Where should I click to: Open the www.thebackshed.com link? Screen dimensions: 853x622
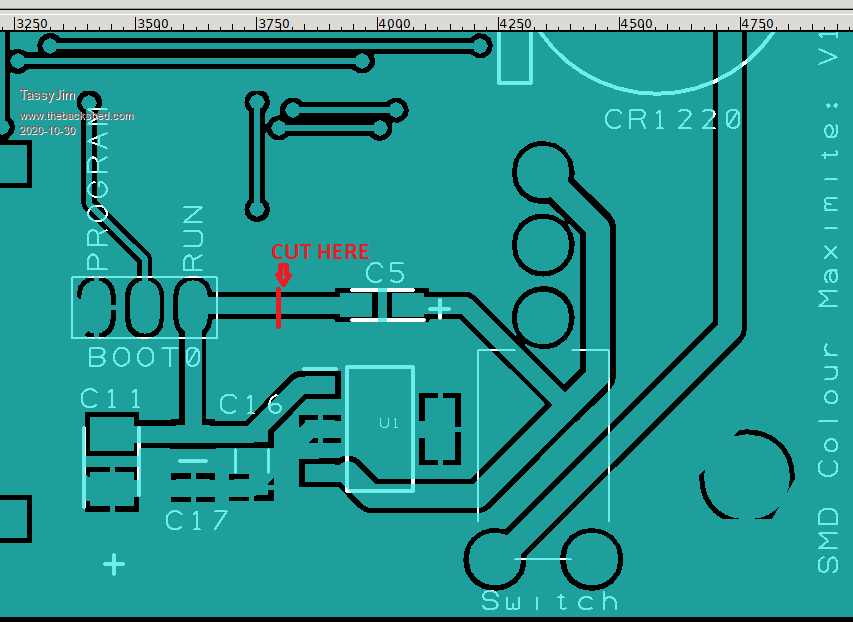(77, 116)
